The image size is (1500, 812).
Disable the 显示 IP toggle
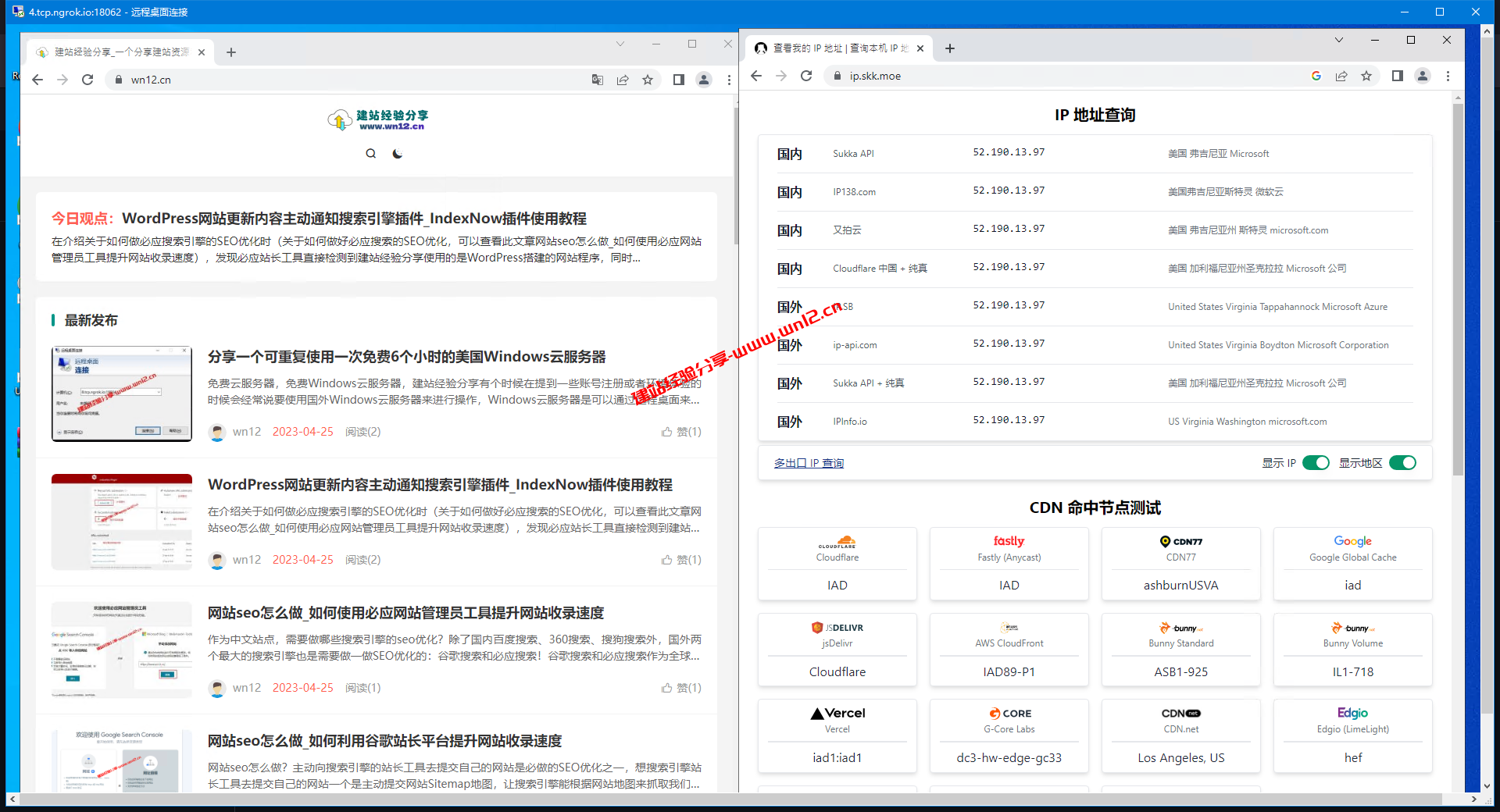1316,462
